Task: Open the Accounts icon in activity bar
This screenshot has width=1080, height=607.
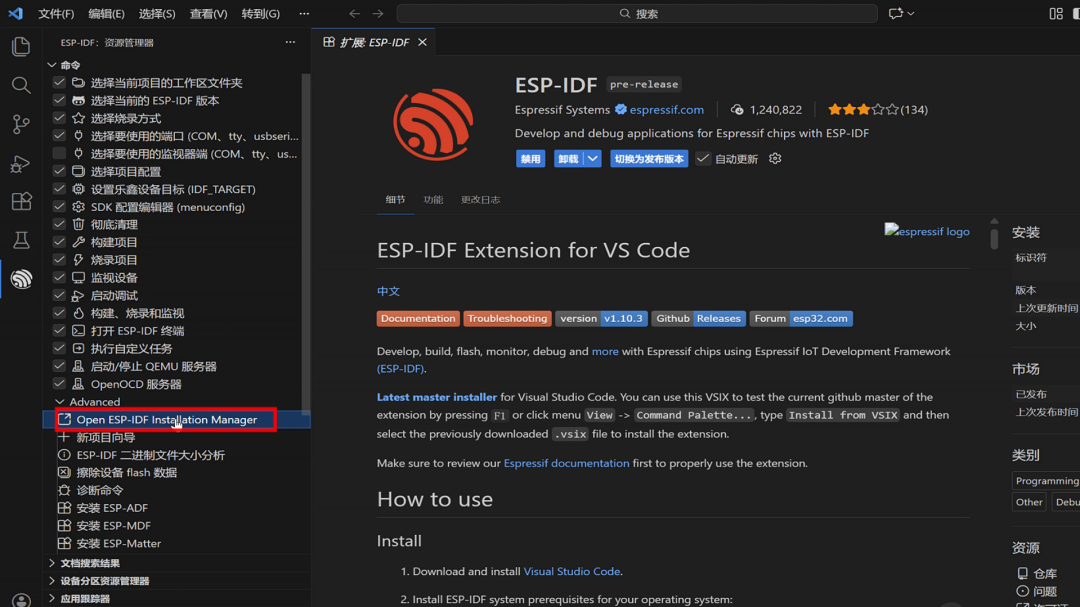Action: [x=21, y=599]
